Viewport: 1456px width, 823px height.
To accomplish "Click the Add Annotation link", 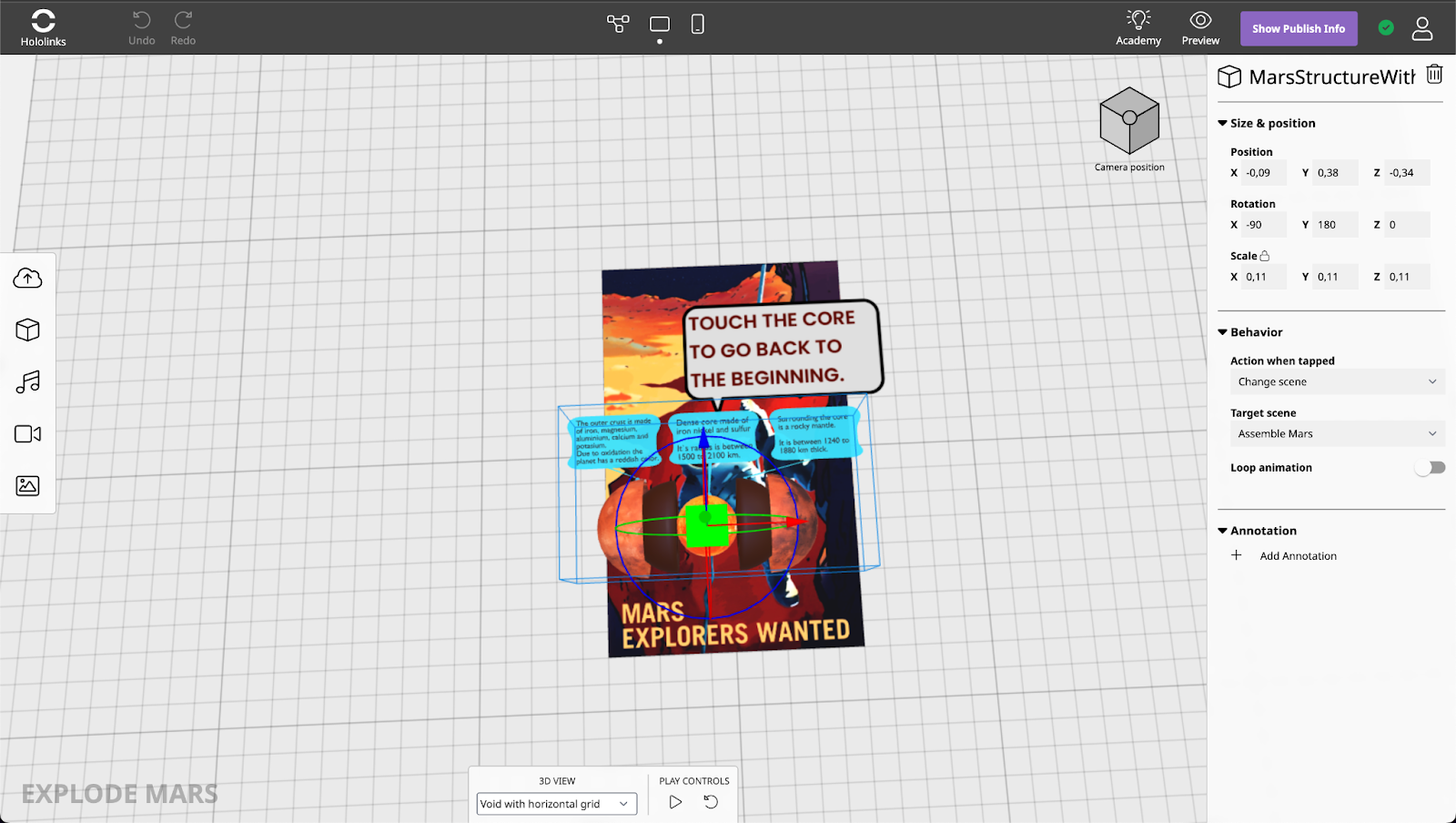I will 1299,556.
